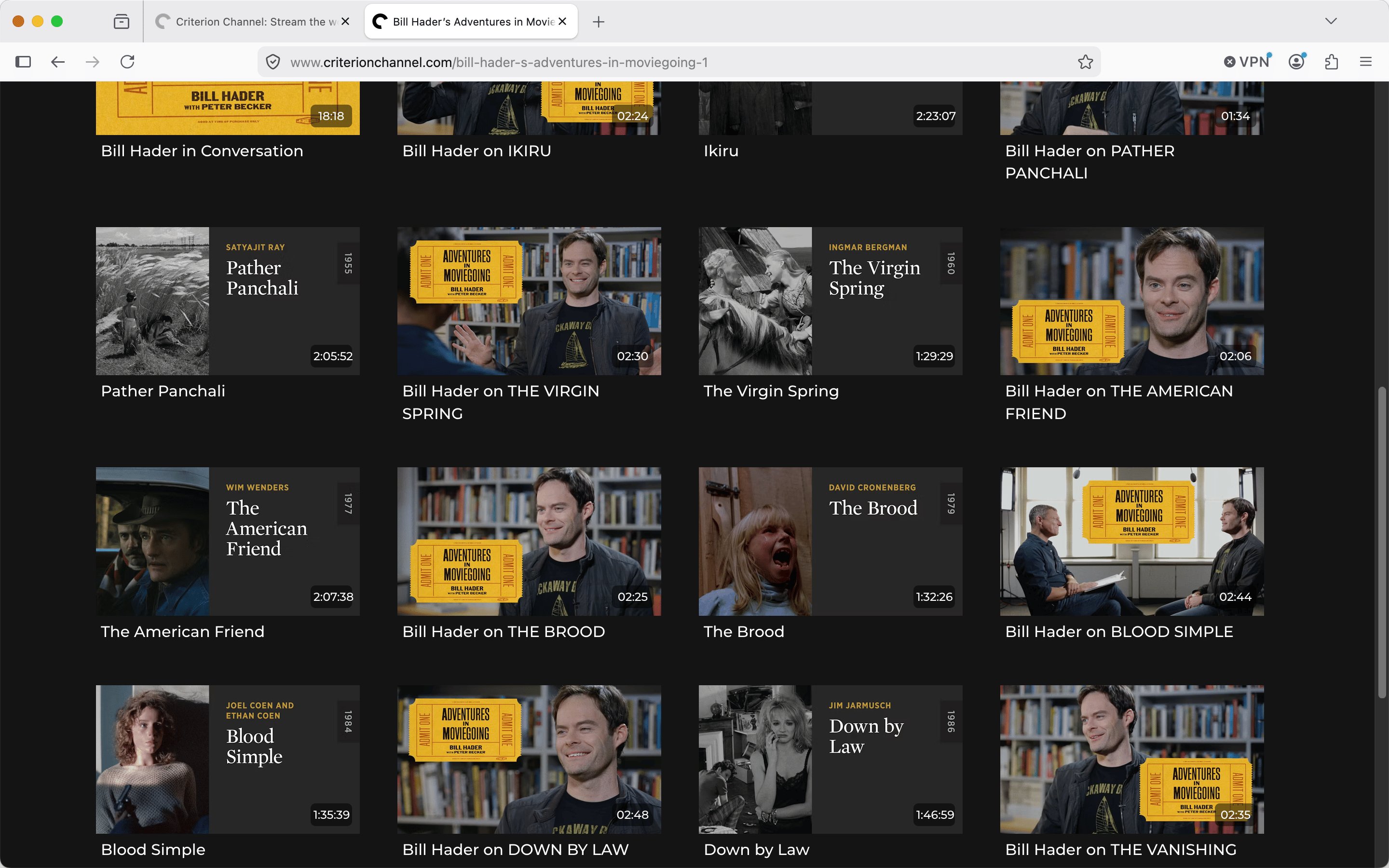
Task: Open the Ikiru title link
Action: (721, 151)
